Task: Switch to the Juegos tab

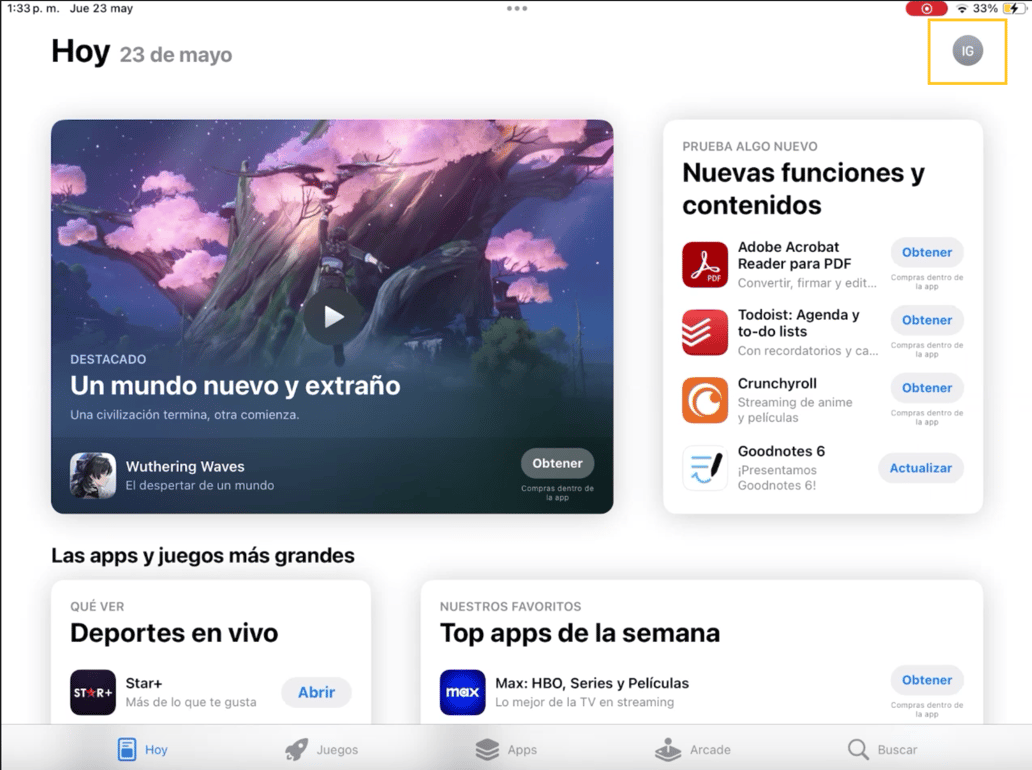Action: click(x=322, y=749)
